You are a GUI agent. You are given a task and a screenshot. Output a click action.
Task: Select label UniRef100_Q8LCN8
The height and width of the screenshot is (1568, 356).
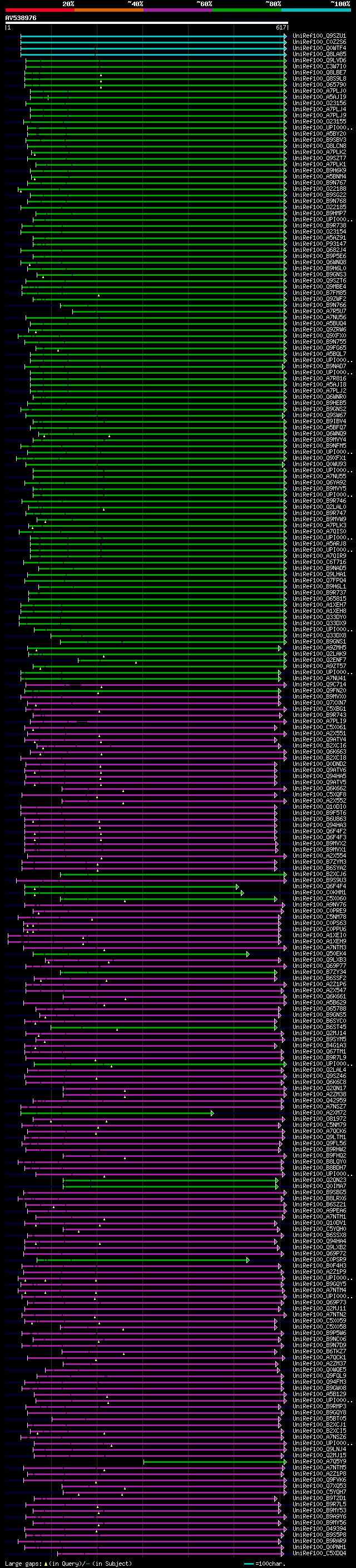coord(319,146)
